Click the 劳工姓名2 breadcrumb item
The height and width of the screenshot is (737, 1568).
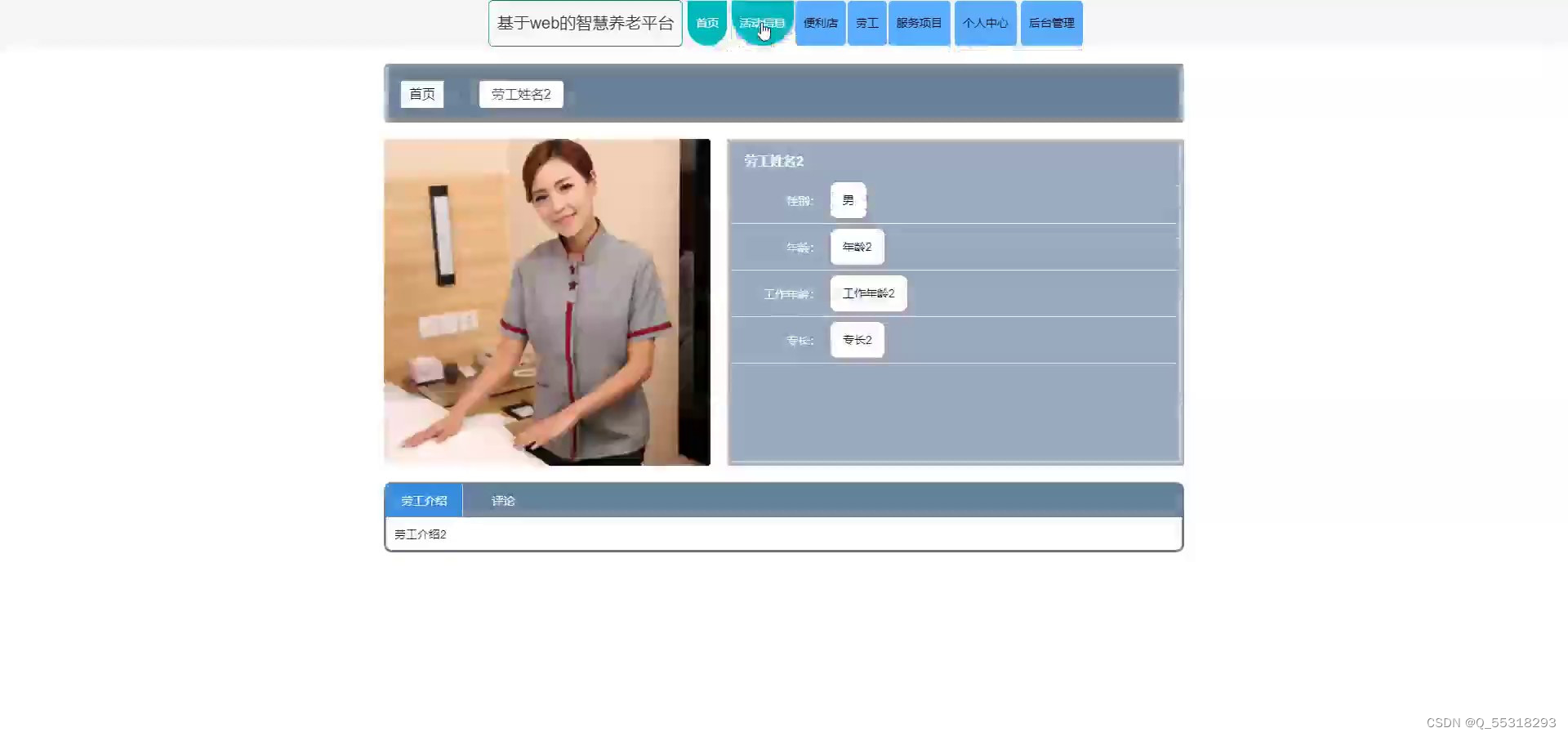point(521,94)
